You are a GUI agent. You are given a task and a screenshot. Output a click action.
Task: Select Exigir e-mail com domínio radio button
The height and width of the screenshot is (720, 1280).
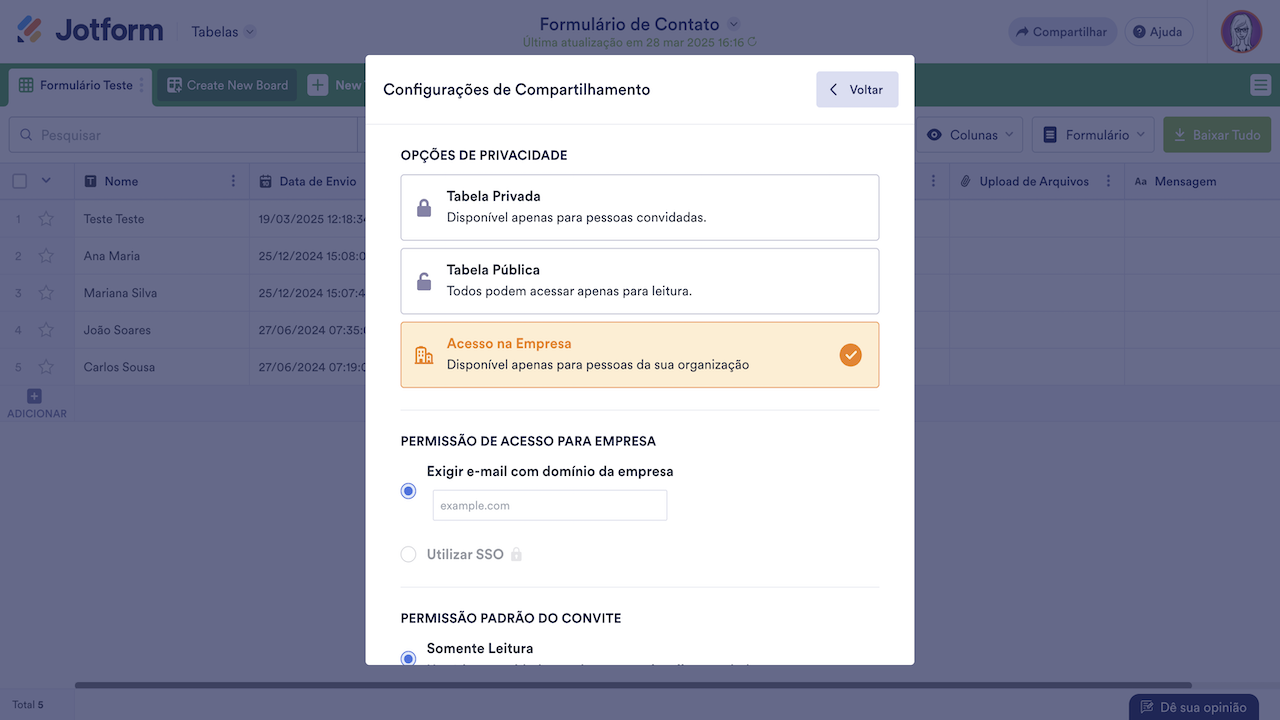click(408, 491)
